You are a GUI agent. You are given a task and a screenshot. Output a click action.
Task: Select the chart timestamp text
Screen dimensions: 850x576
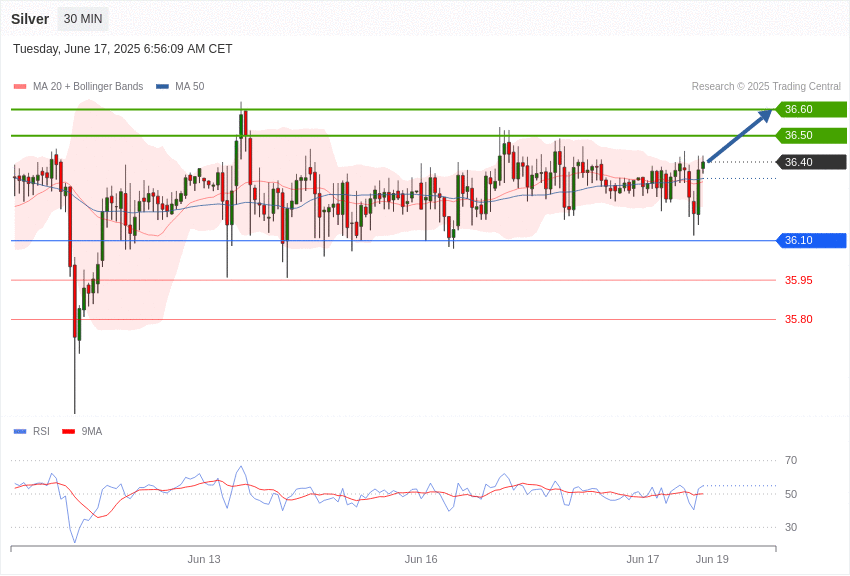(x=123, y=49)
